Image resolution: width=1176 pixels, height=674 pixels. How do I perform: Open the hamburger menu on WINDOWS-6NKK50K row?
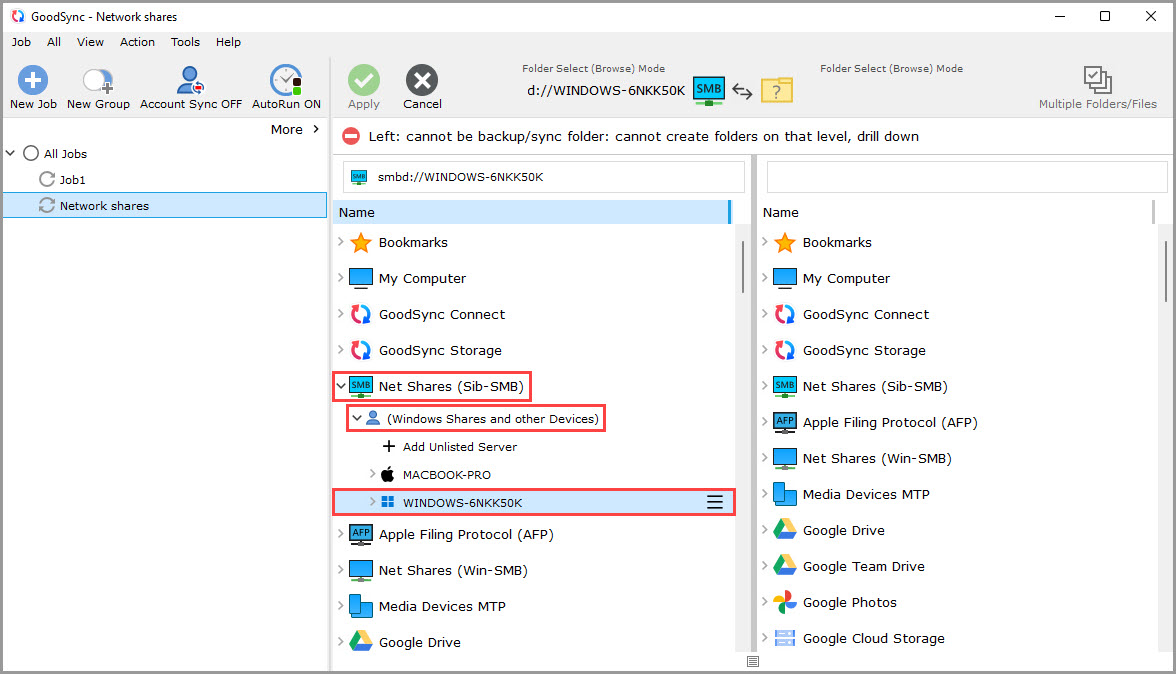pyautogui.click(x=715, y=502)
